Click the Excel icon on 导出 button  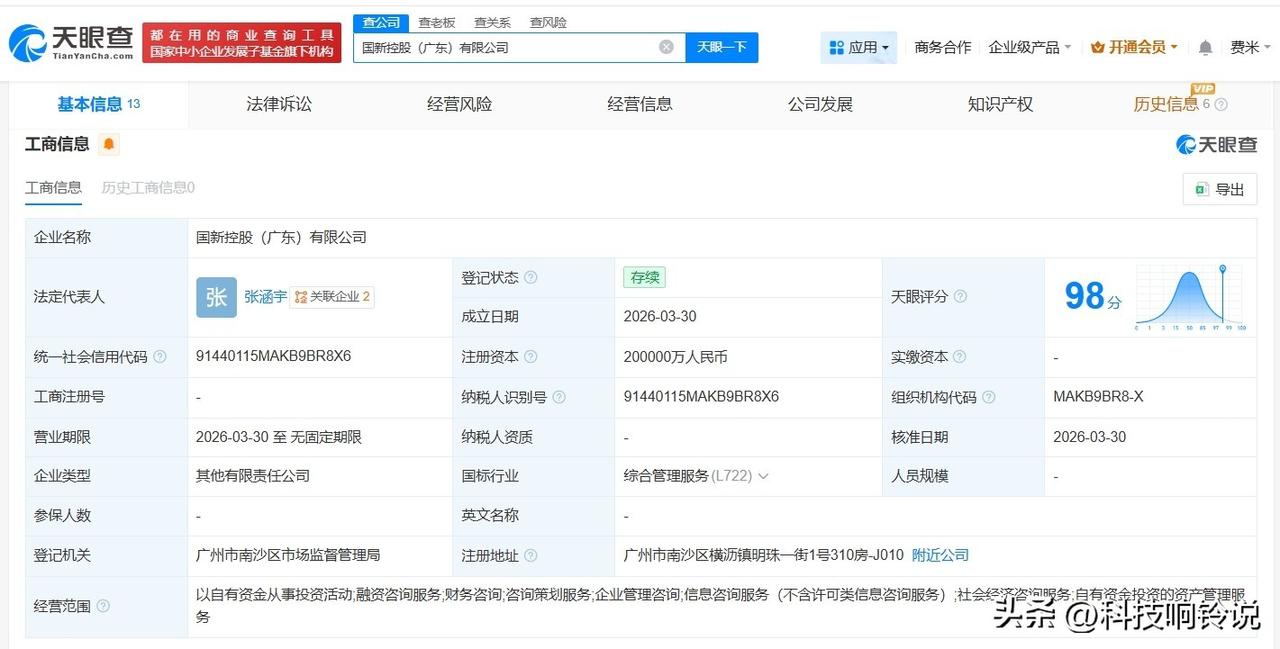[x=1201, y=189]
